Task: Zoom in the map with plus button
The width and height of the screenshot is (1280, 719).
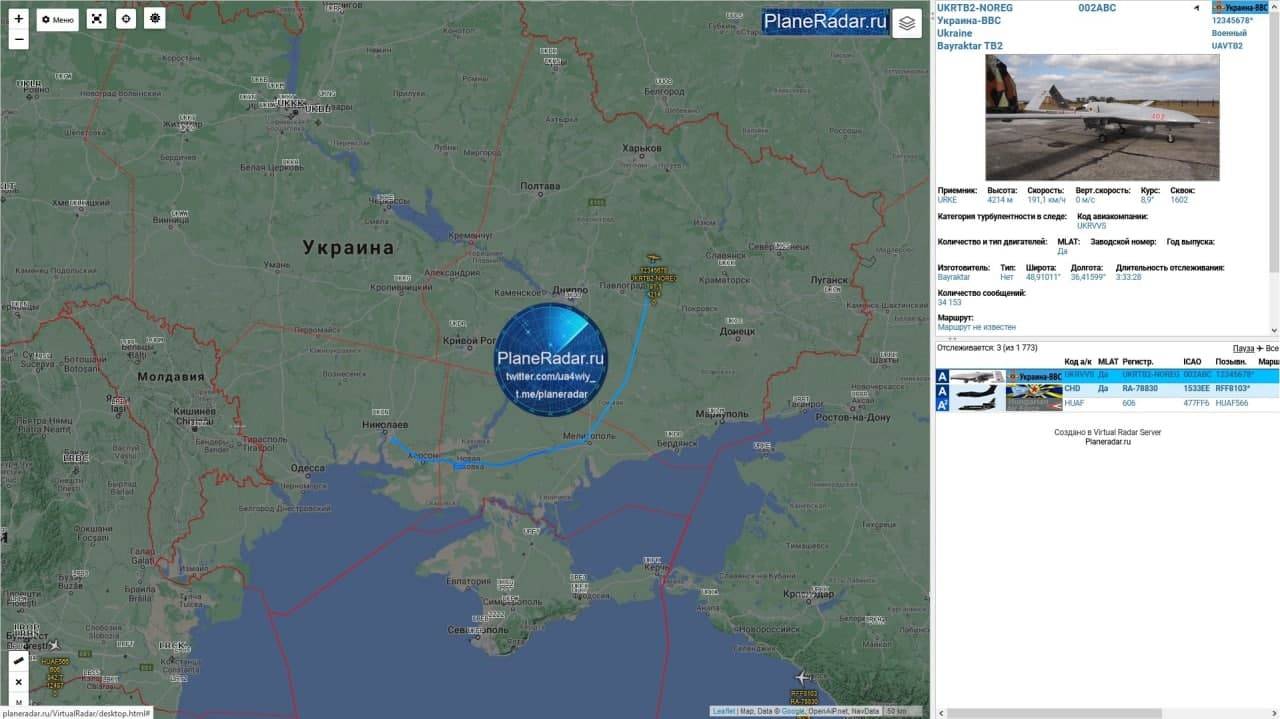Action: pyautogui.click(x=18, y=18)
